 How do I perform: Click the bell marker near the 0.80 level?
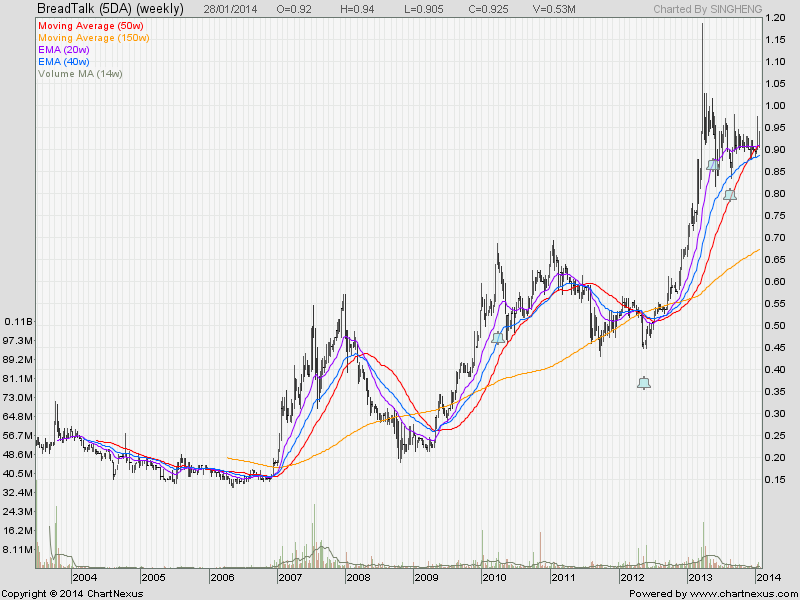pyautogui.click(x=730, y=194)
